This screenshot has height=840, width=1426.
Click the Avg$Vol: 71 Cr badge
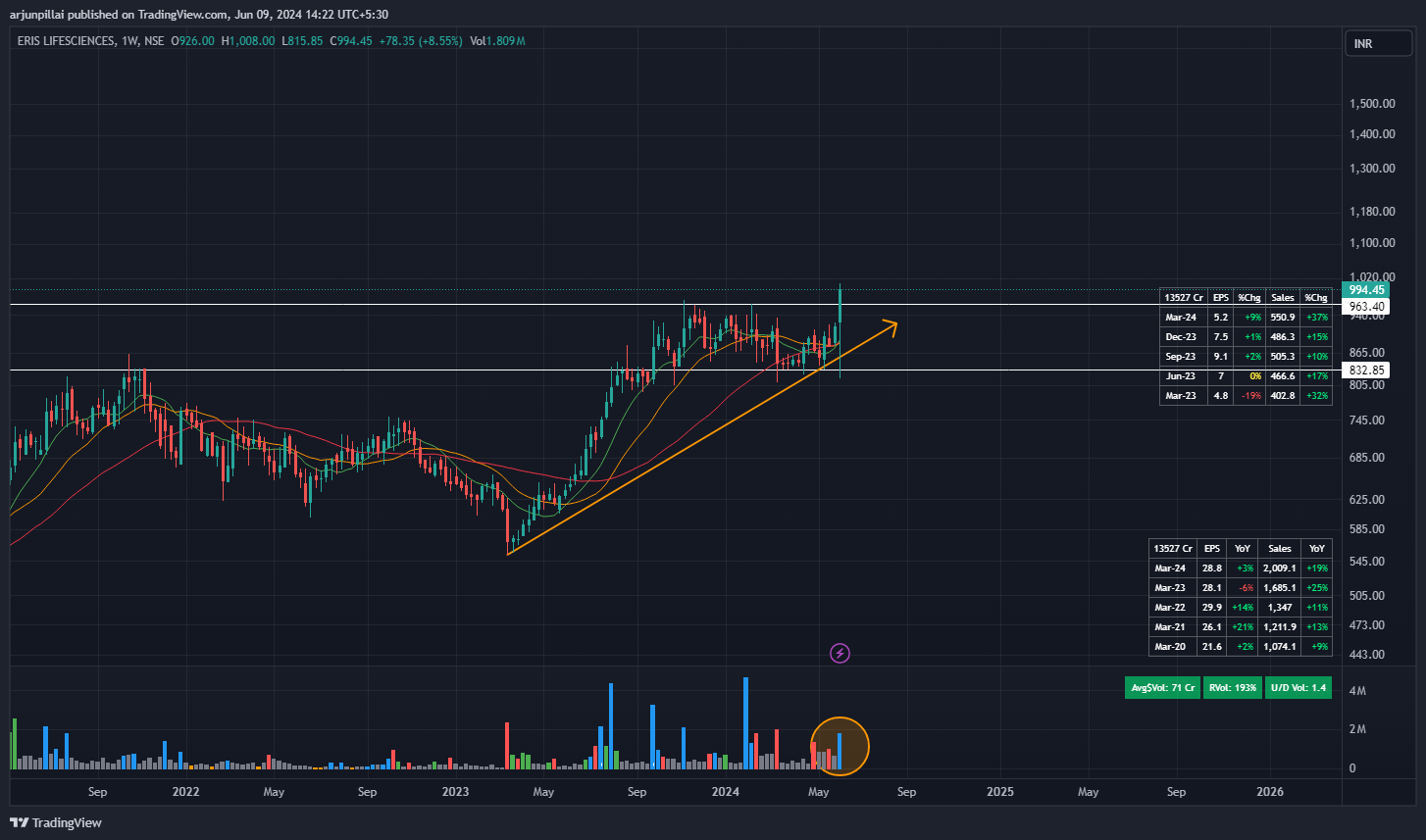tap(1162, 688)
